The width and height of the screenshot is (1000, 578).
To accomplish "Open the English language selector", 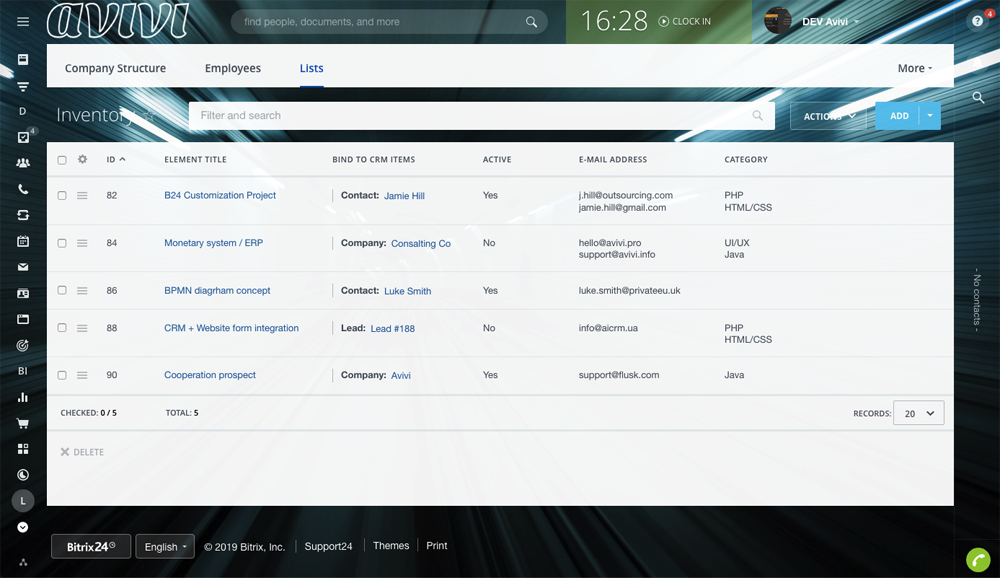I will pyautogui.click(x=165, y=547).
